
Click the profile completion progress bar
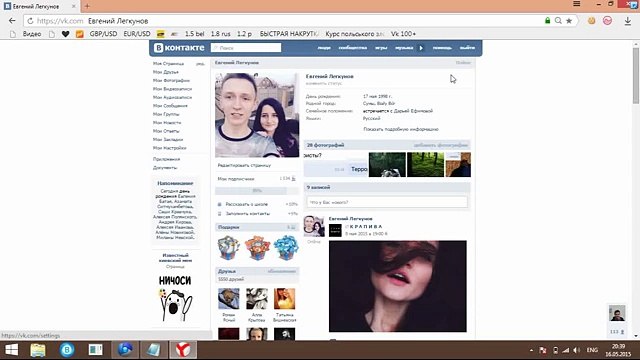[257, 191]
